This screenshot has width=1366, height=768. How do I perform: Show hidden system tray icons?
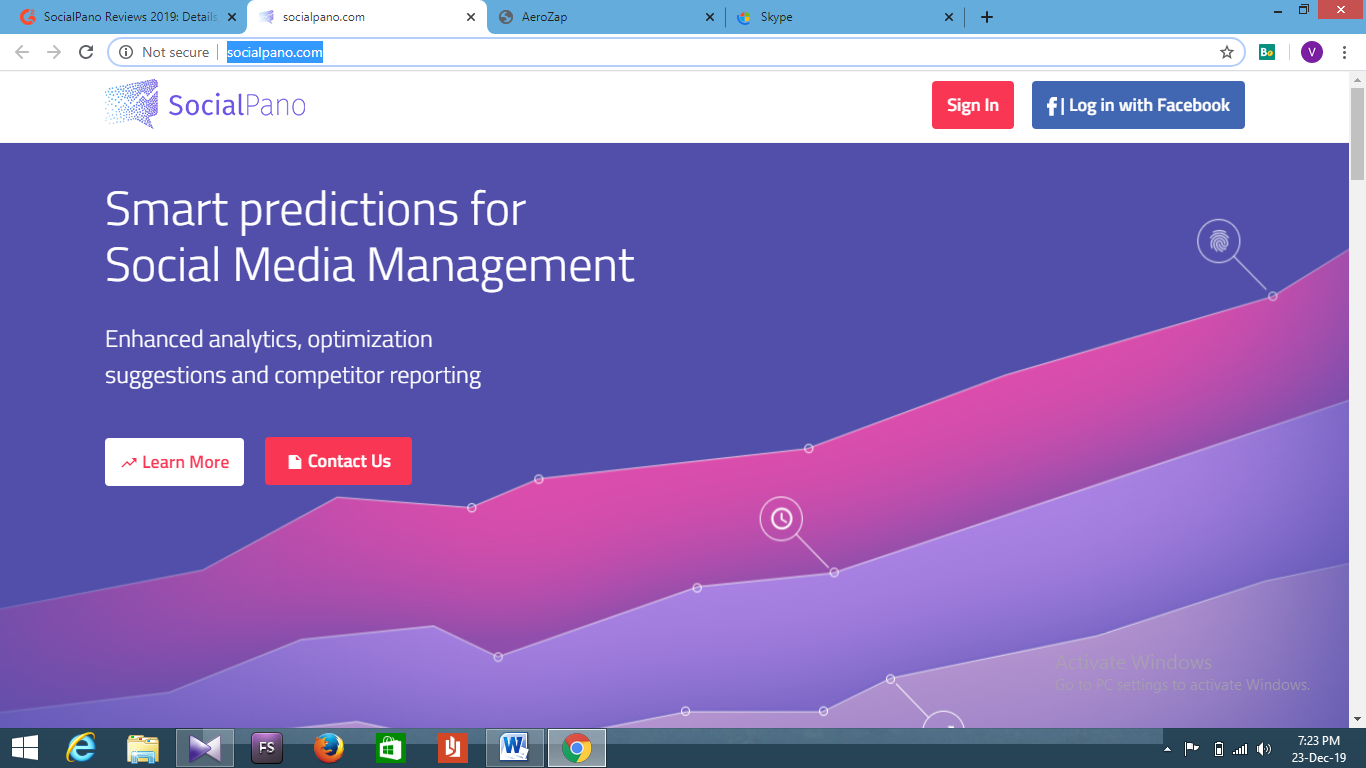[x=1168, y=749]
